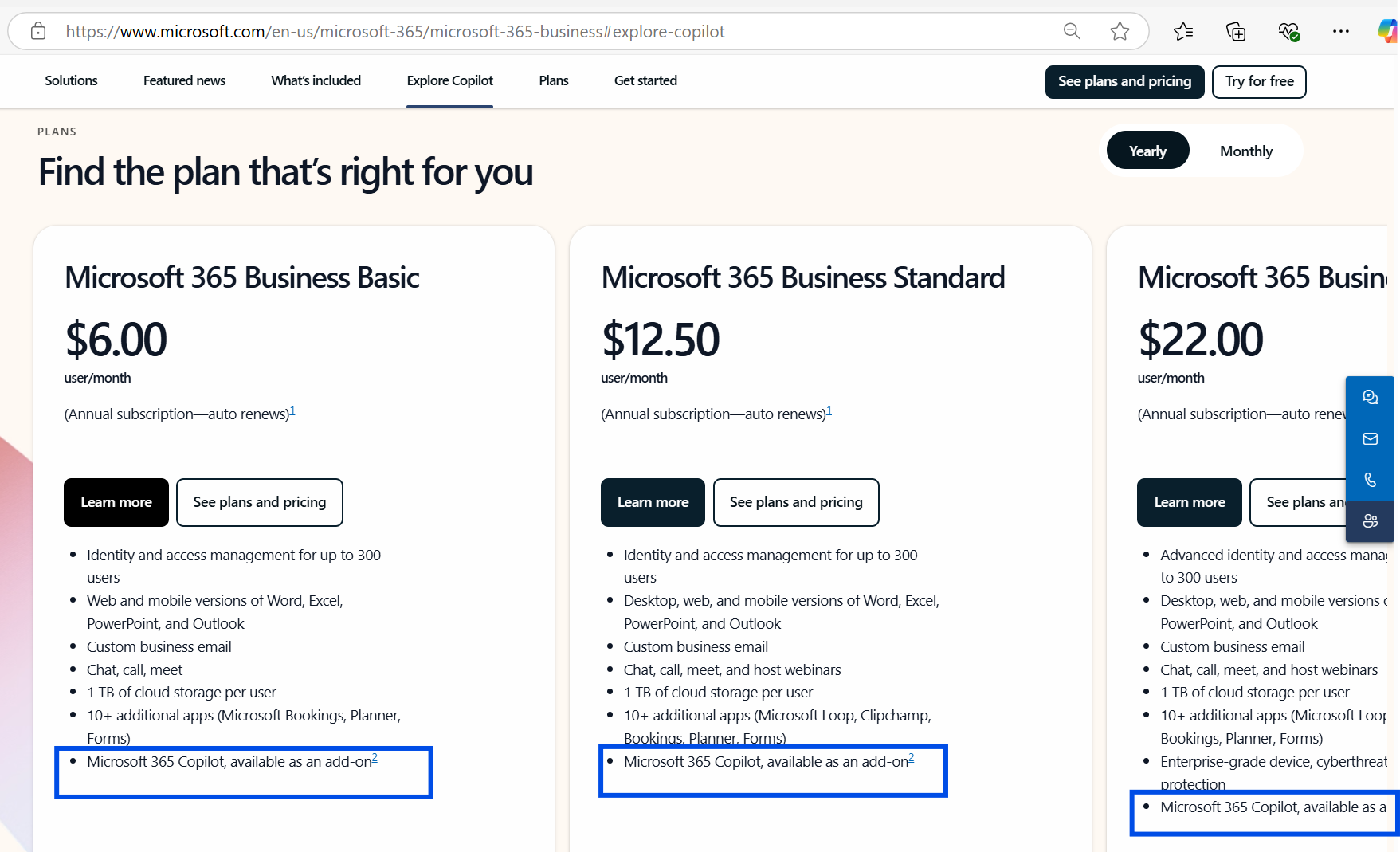This screenshot has width=1400, height=852.
Task: Open Copilot add-on footnote 2 under Business Standard
Action: click(x=912, y=758)
